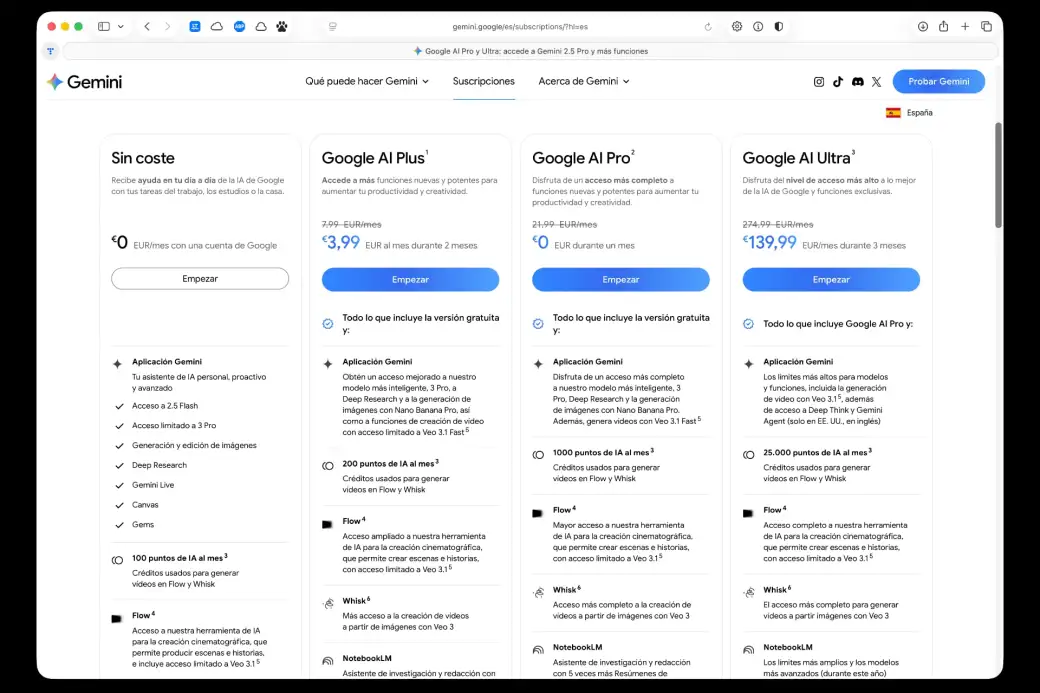Click the Safari share icon
The height and width of the screenshot is (693, 1040).
(943, 26)
